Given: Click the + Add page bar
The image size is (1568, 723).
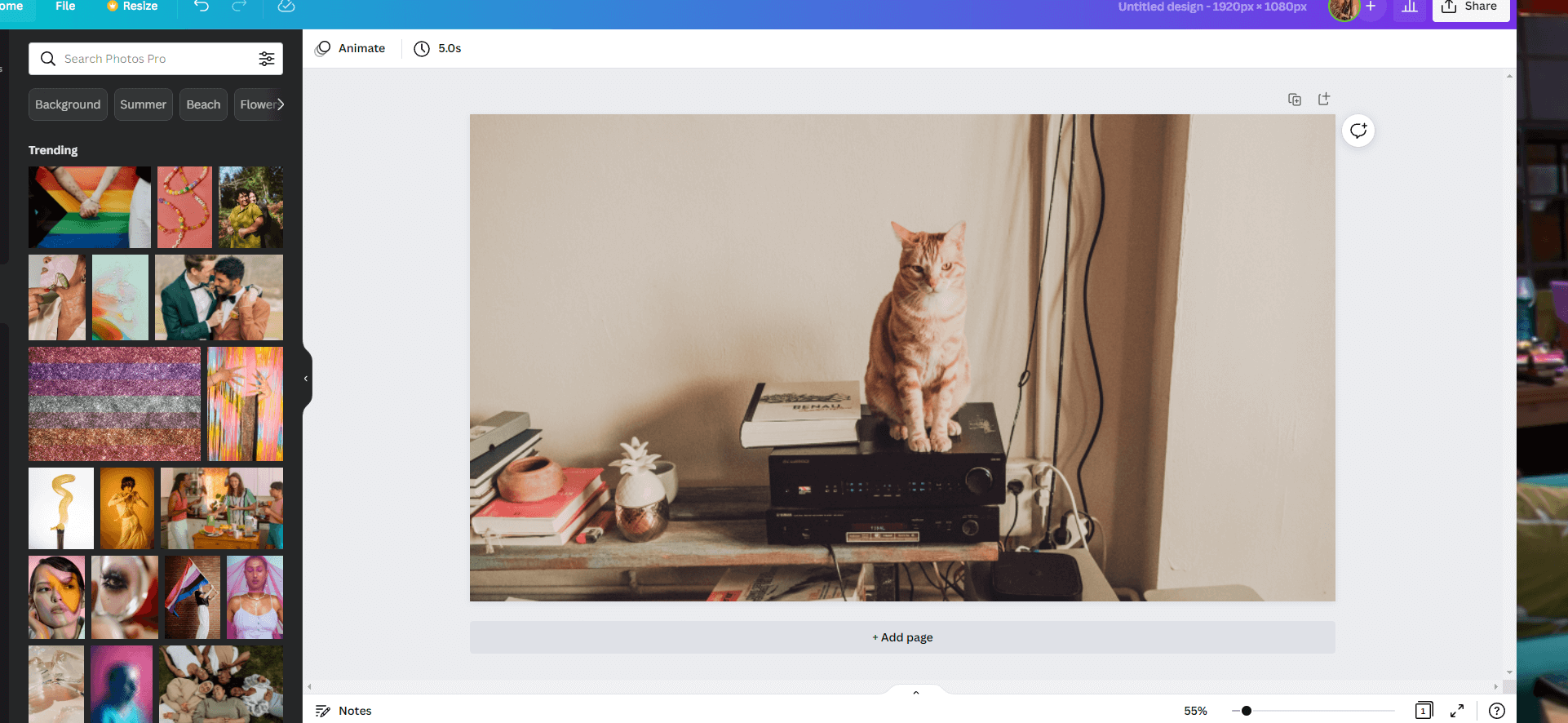Looking at the screenshot, I should coord(902,637).
